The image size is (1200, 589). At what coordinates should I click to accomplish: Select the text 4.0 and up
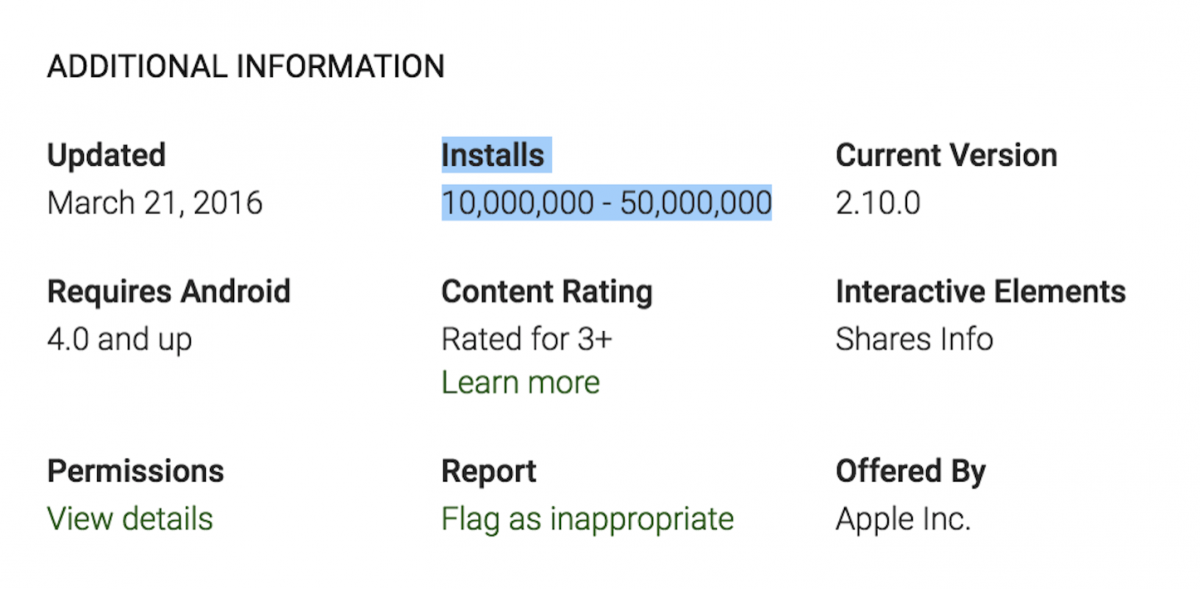[119, 338]
